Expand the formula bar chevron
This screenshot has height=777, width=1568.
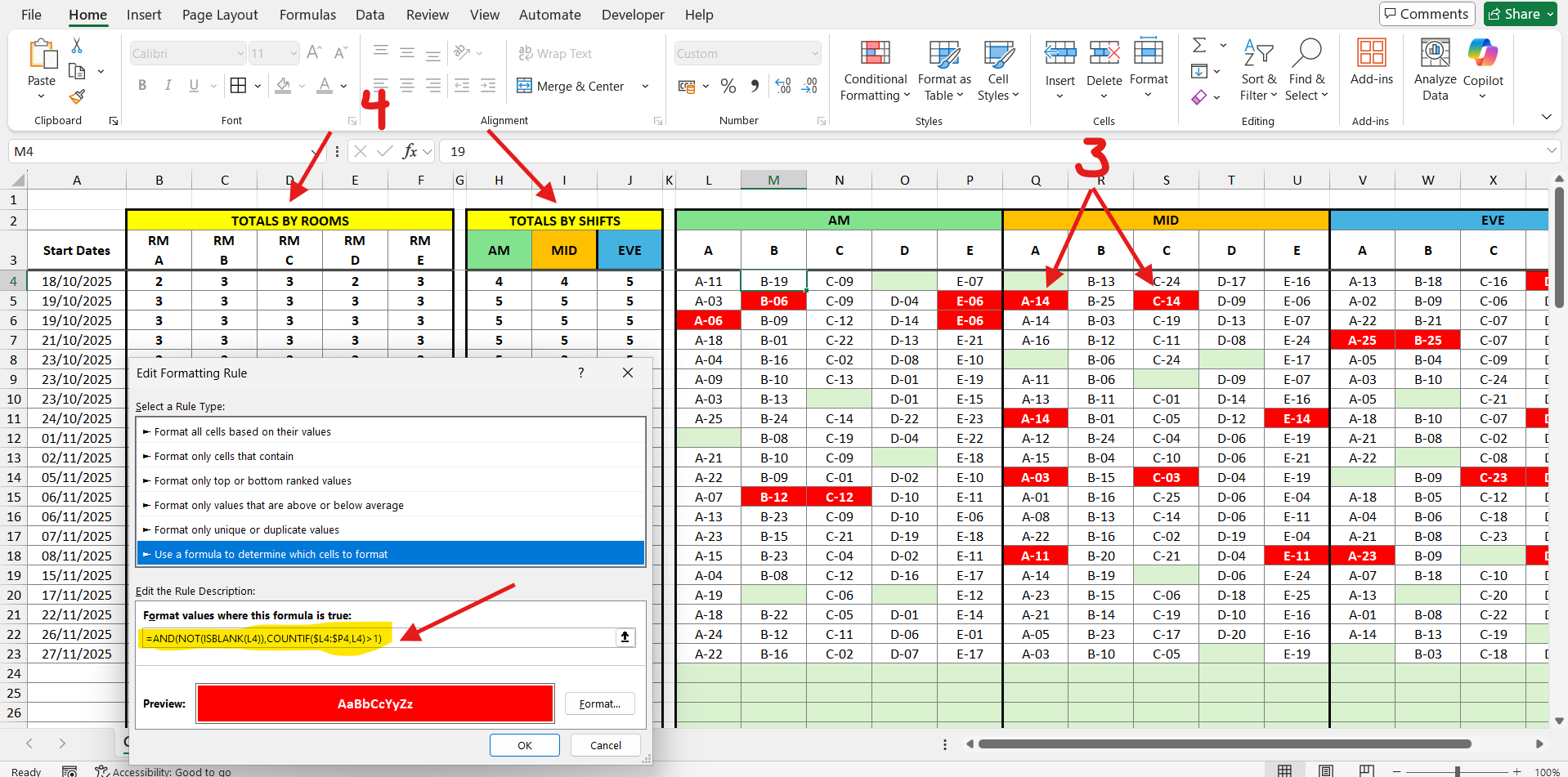[x=1552, y=151]
